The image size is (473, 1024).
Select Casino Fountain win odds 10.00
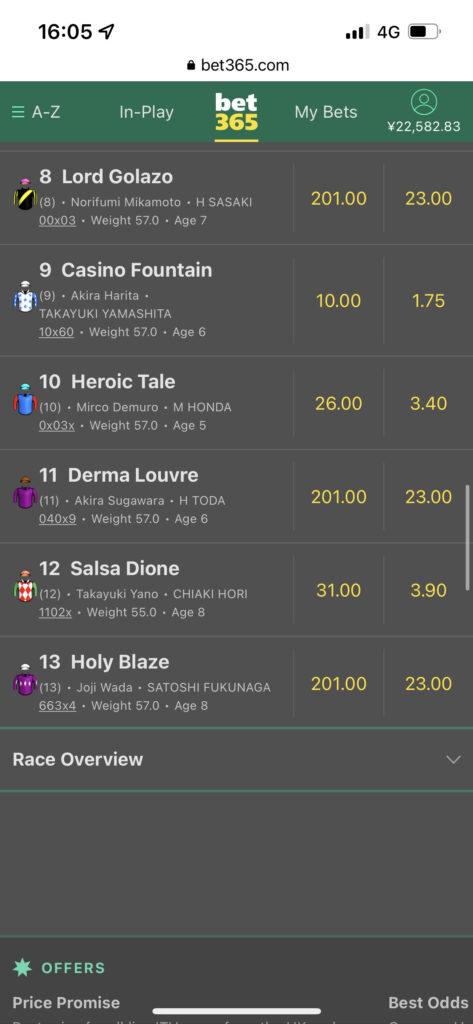coord(338,301)
